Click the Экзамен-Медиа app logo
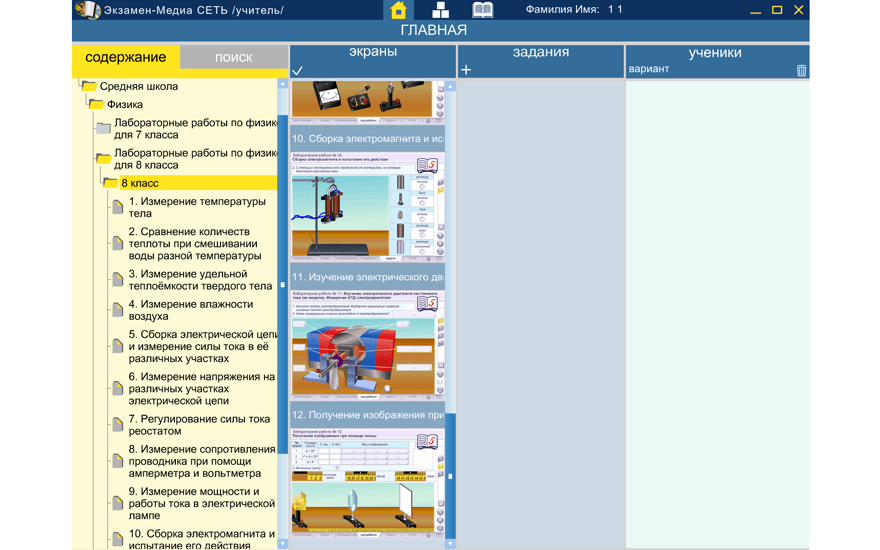Viewport: 880px width, 550px height. coord(88,10)
